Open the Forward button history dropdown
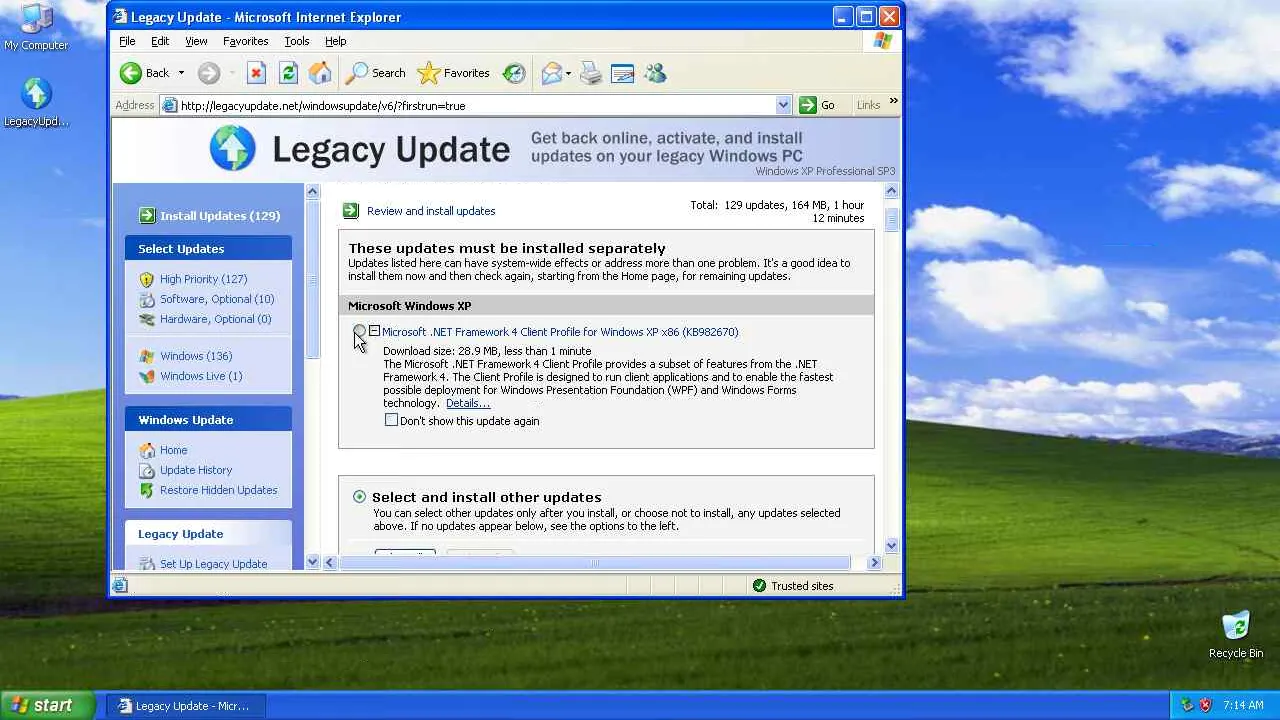Image resolution: width=1280 pixels, height=720 pixels. pyautogui.click(x=232, y=73)
